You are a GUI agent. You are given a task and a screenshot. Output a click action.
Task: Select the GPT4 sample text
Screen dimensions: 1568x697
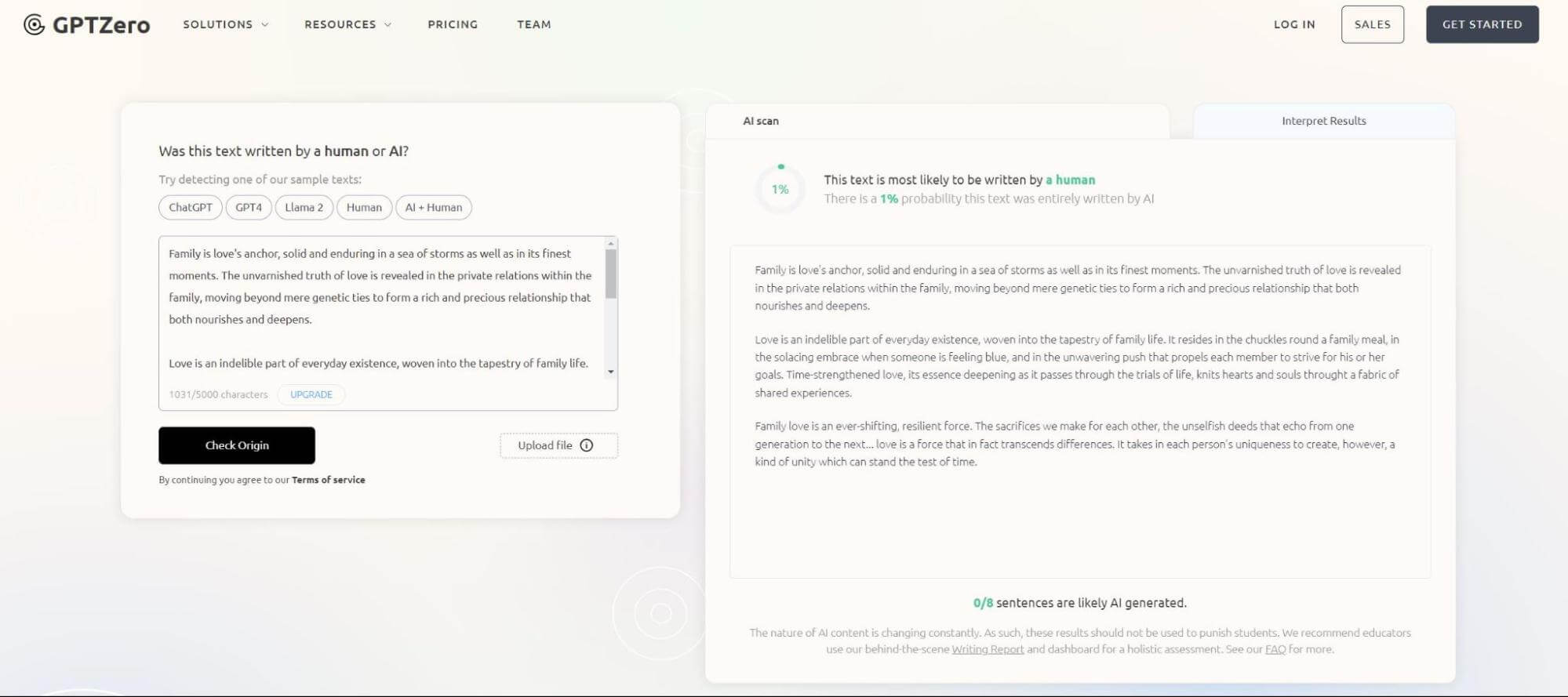point(249,207)
